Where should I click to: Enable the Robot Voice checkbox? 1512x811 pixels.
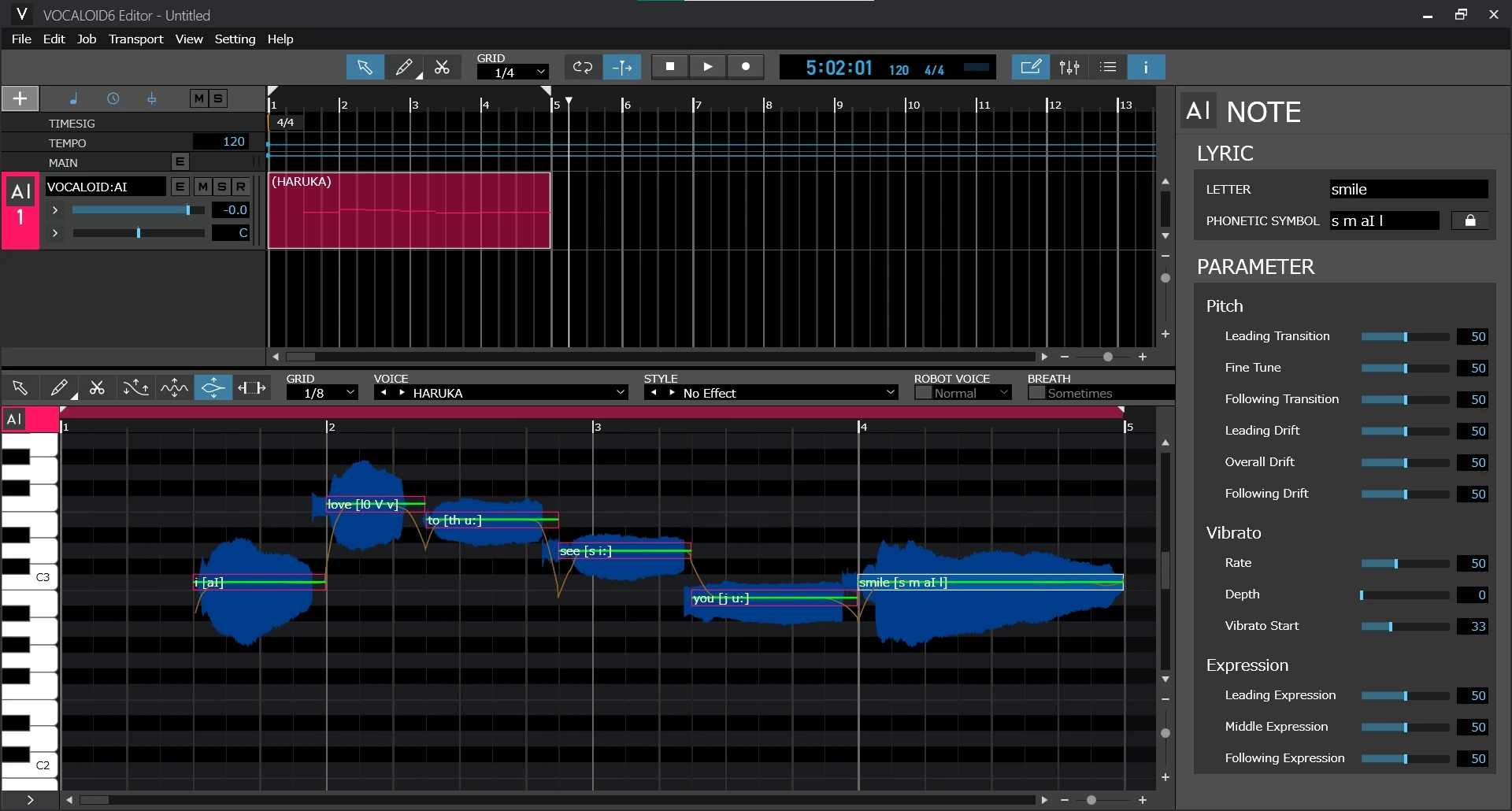[x=924, y=393]
